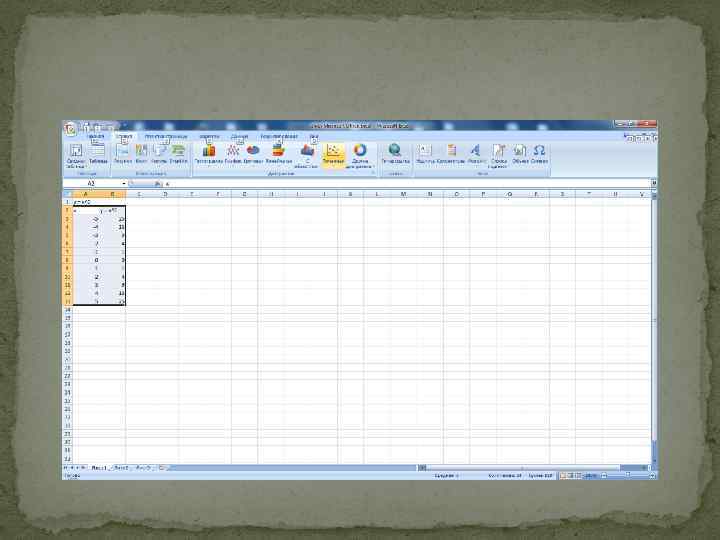Open the Charts group dialog launcher
Screen dimensions: 720x540
coord(373,174)
